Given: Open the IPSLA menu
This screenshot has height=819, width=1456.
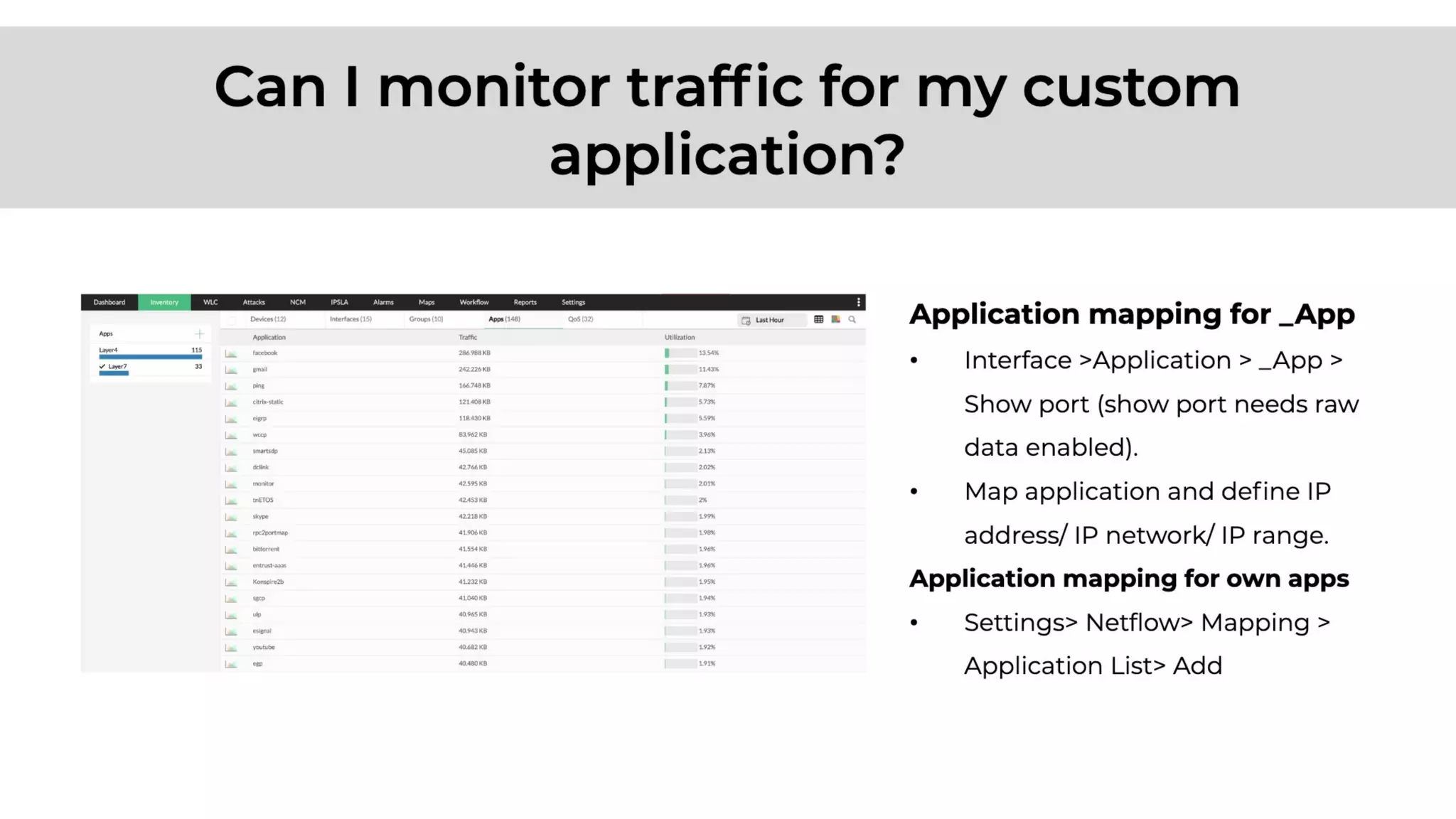Looking at the screenshot, I should tap(339, 302).
